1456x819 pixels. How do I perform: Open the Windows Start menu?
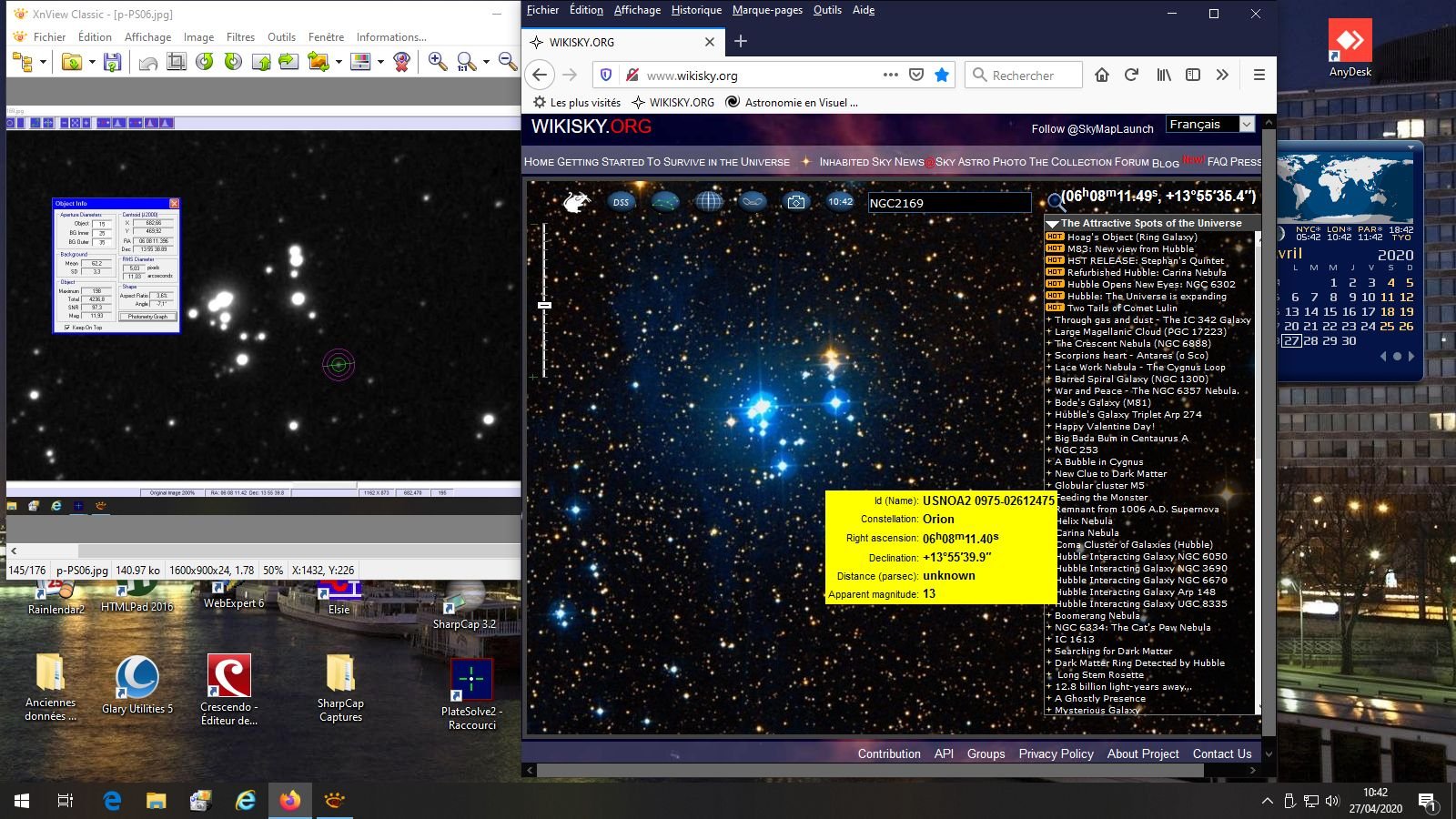22,801
